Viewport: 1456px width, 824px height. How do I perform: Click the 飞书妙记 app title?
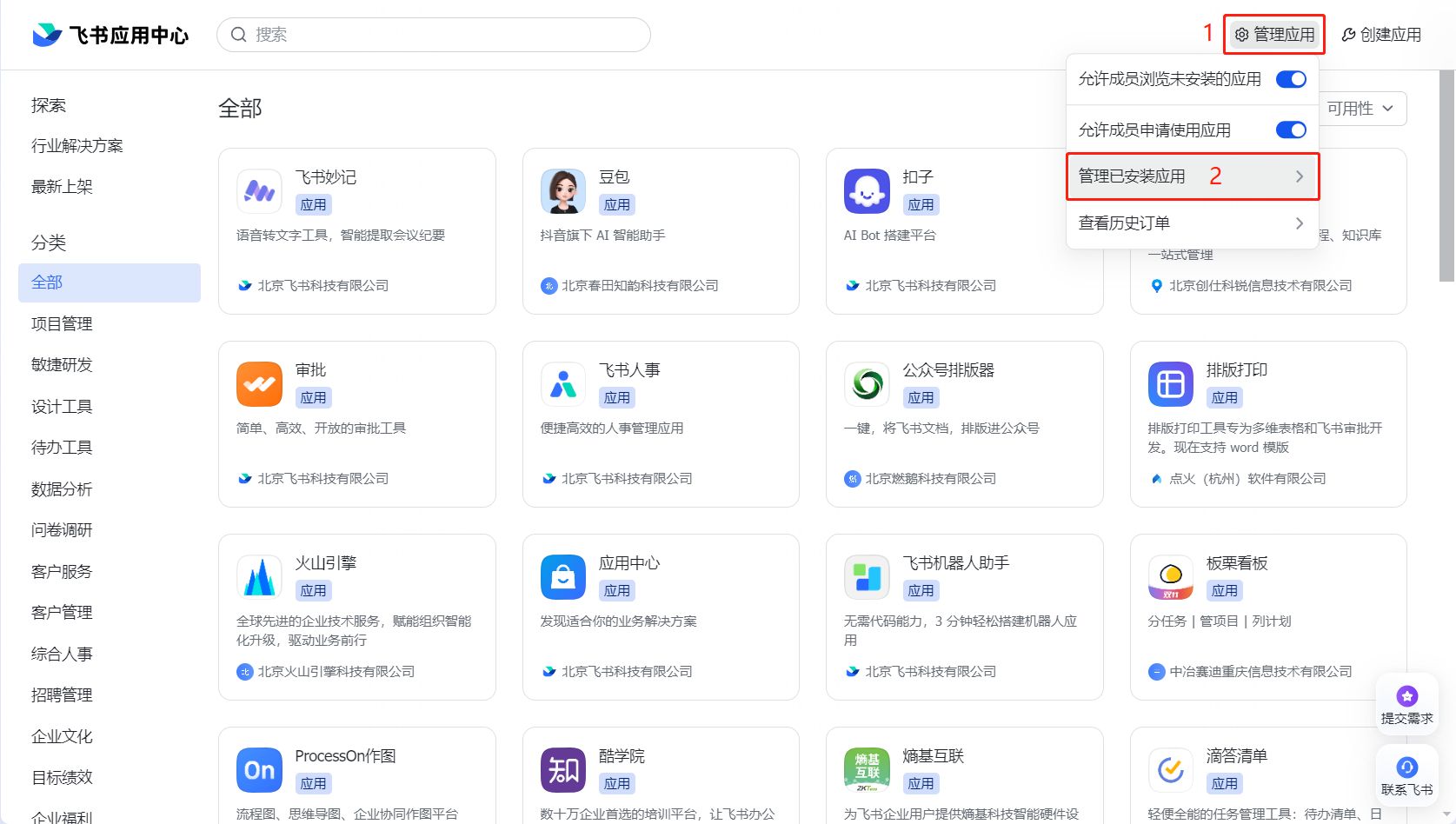click(326, 177)
